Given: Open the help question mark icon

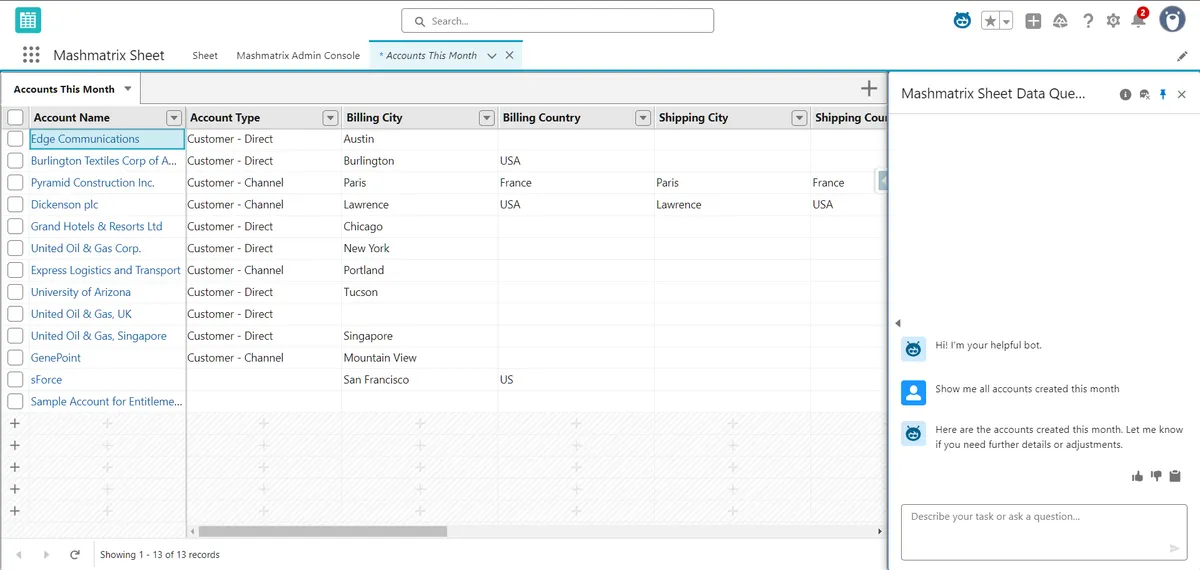Looking at the screenshot, I should click(x=1088, y=20).
